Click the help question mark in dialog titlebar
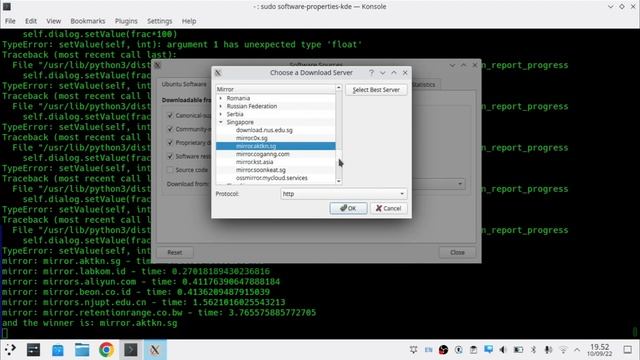Image resolution: width=640 pixels, height=360 pixels. point(371,73)
